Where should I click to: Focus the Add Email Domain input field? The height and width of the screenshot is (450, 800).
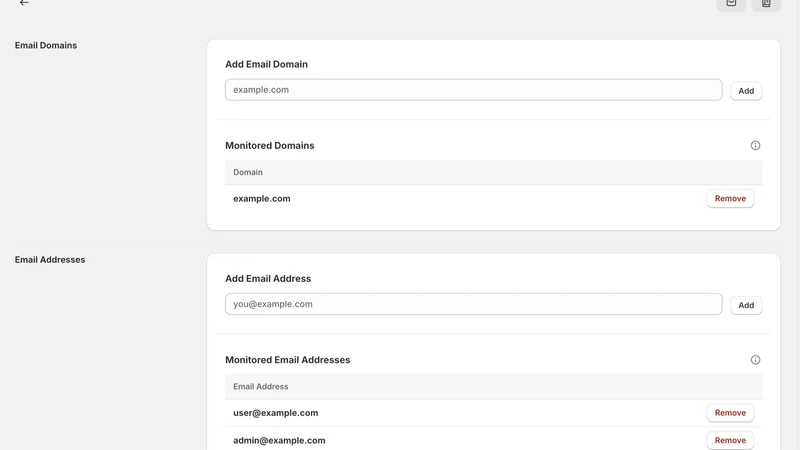[473, 90]
